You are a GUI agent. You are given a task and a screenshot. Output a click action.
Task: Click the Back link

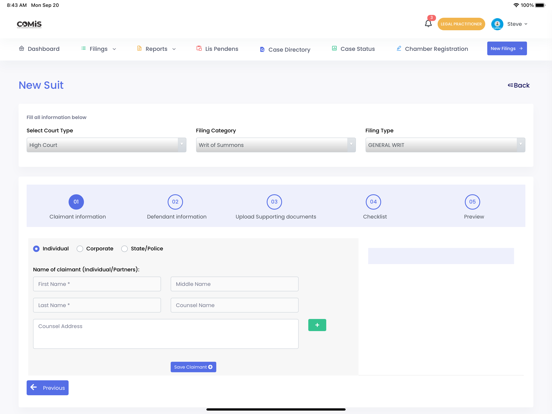click(x=519, y=85)
